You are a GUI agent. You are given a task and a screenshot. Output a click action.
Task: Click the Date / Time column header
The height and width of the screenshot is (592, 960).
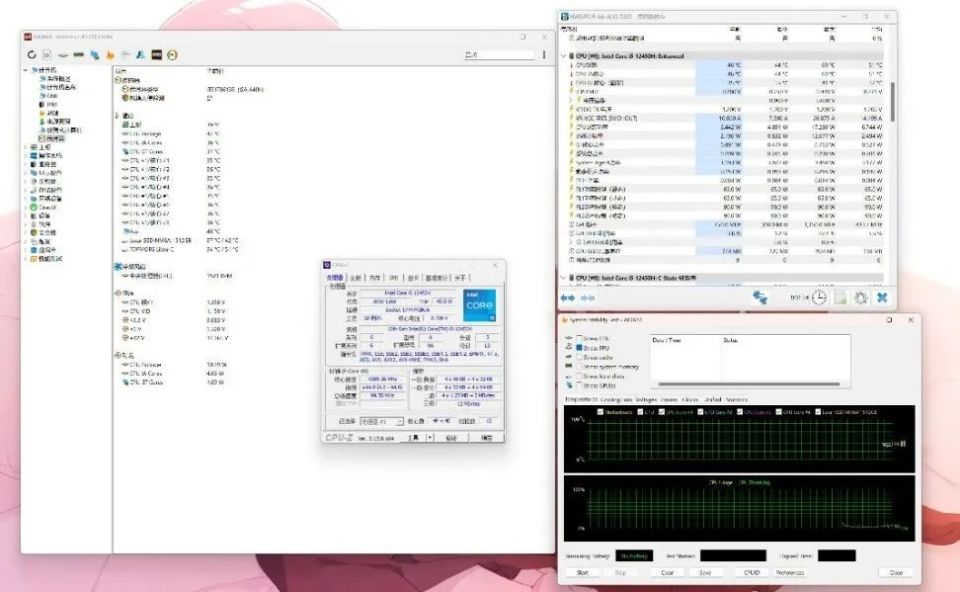click(x=667, y=340)
